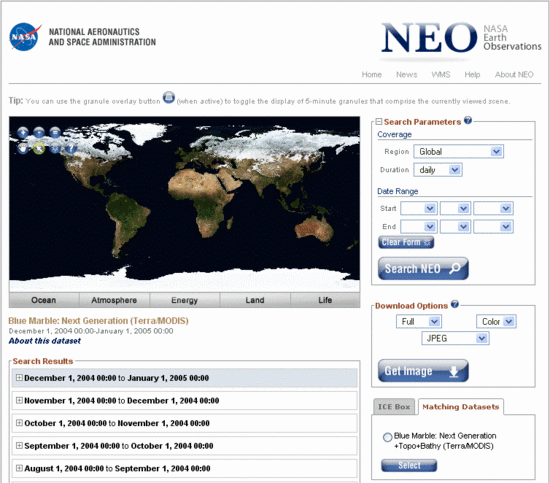This screenshot has width=550, height=483.
Task: Expand September 1, 2004 result row
Action: coord(19,445)
